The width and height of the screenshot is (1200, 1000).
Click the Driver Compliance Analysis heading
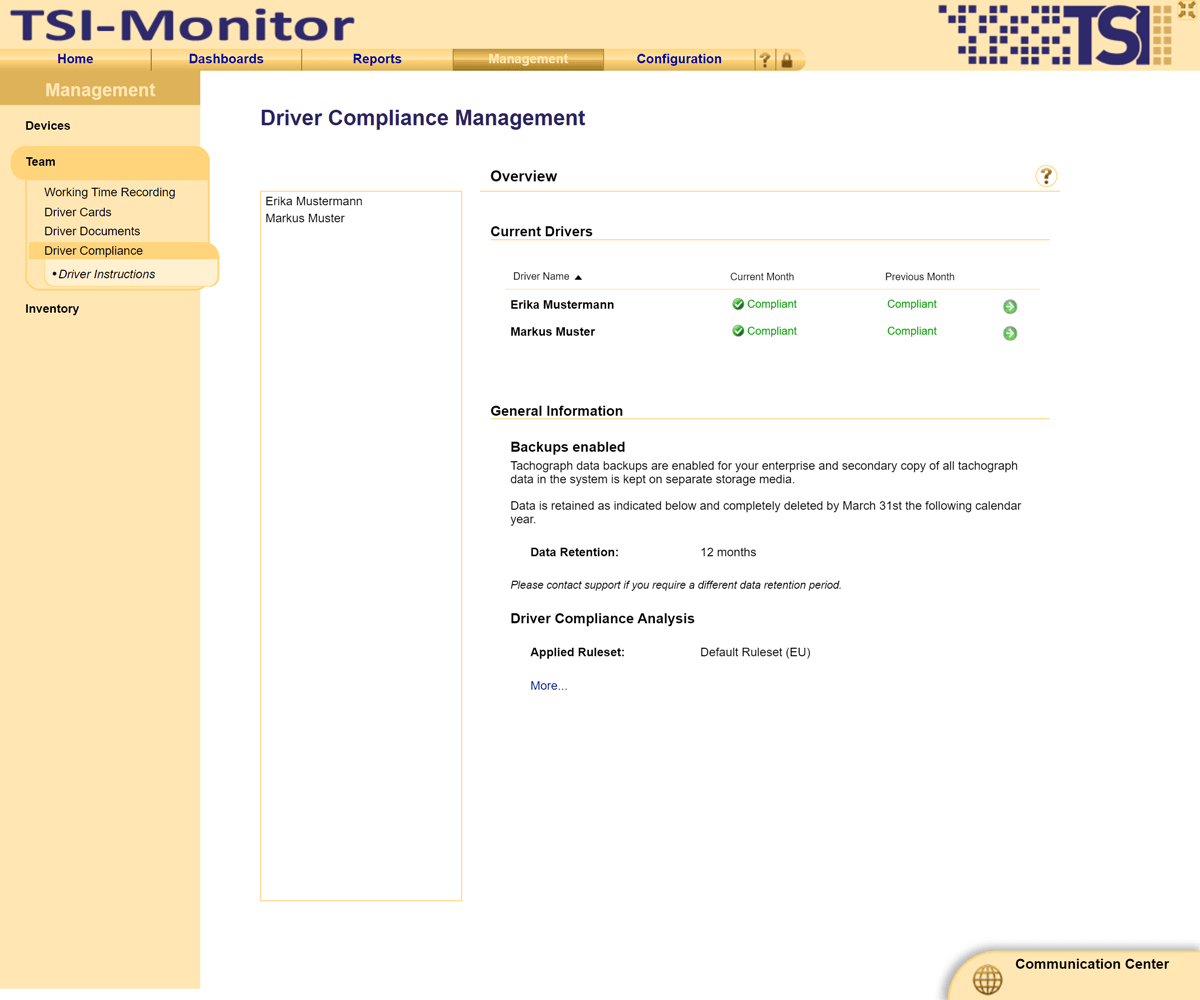pyautogui.click(x=602, y=618)
